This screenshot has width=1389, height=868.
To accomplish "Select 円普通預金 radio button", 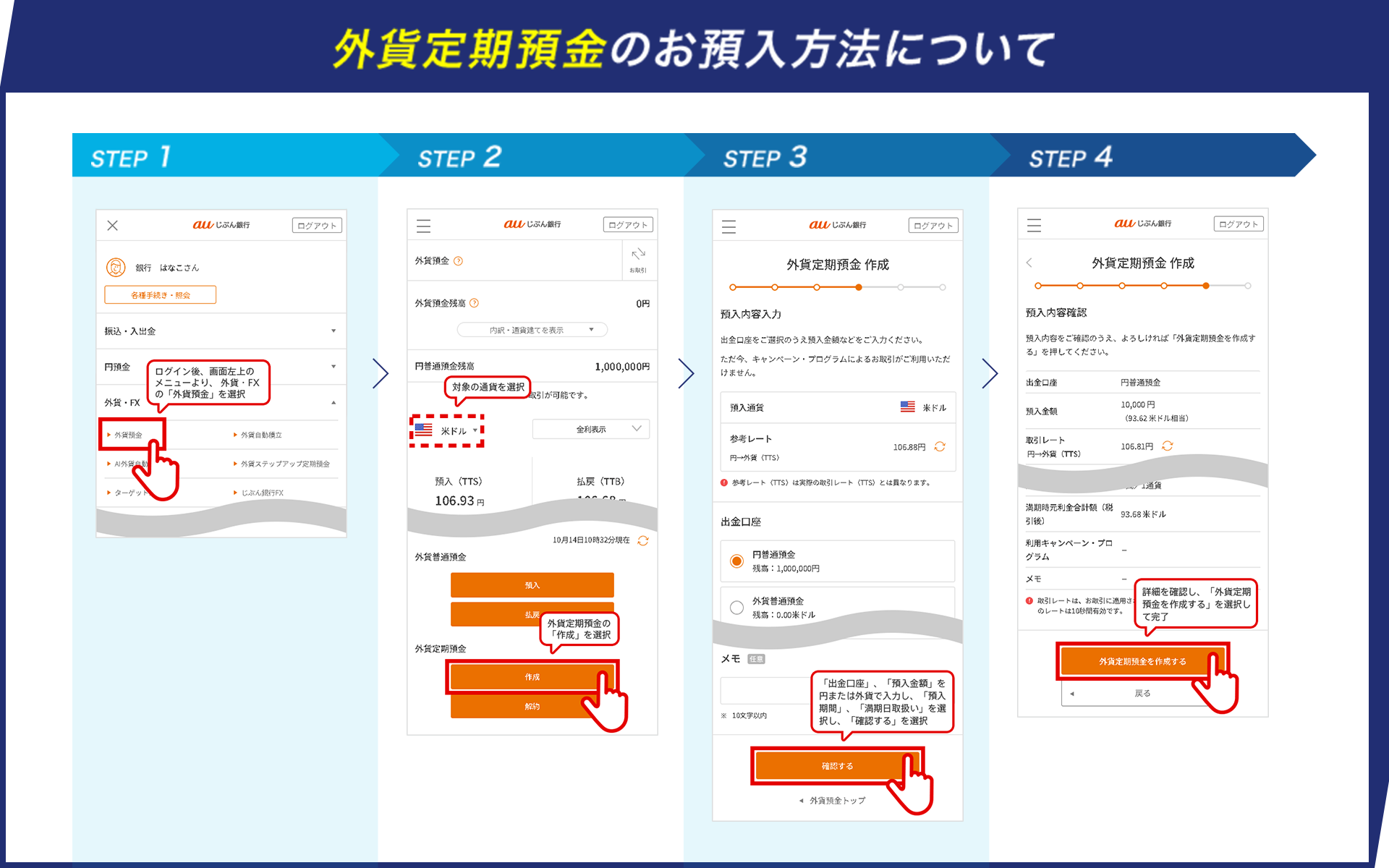I will tap(736, 561).
